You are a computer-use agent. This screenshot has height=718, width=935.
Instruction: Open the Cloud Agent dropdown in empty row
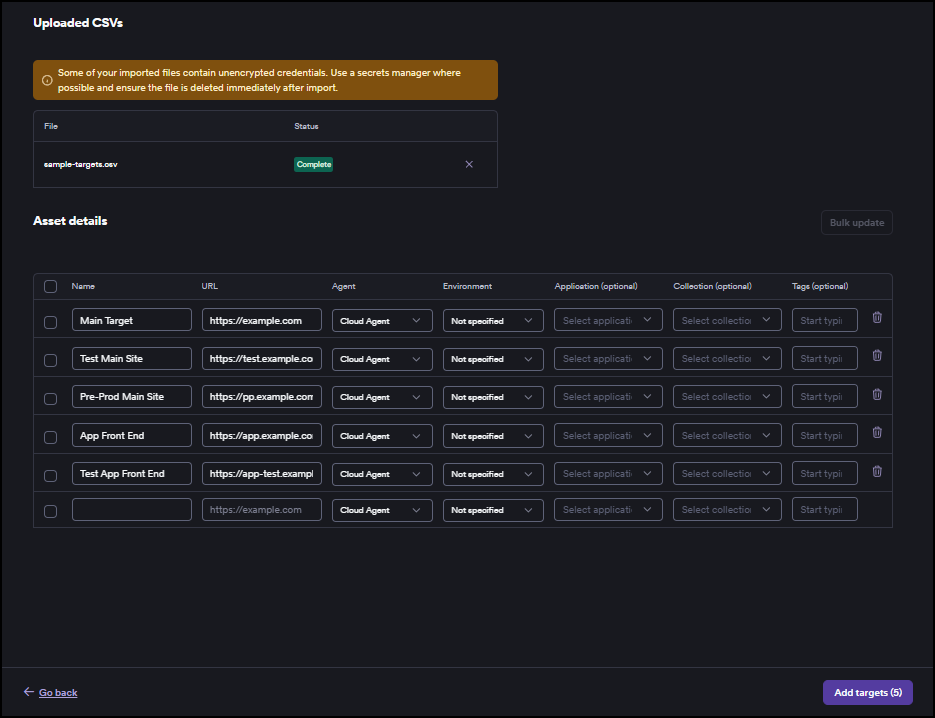click(381, 509)
